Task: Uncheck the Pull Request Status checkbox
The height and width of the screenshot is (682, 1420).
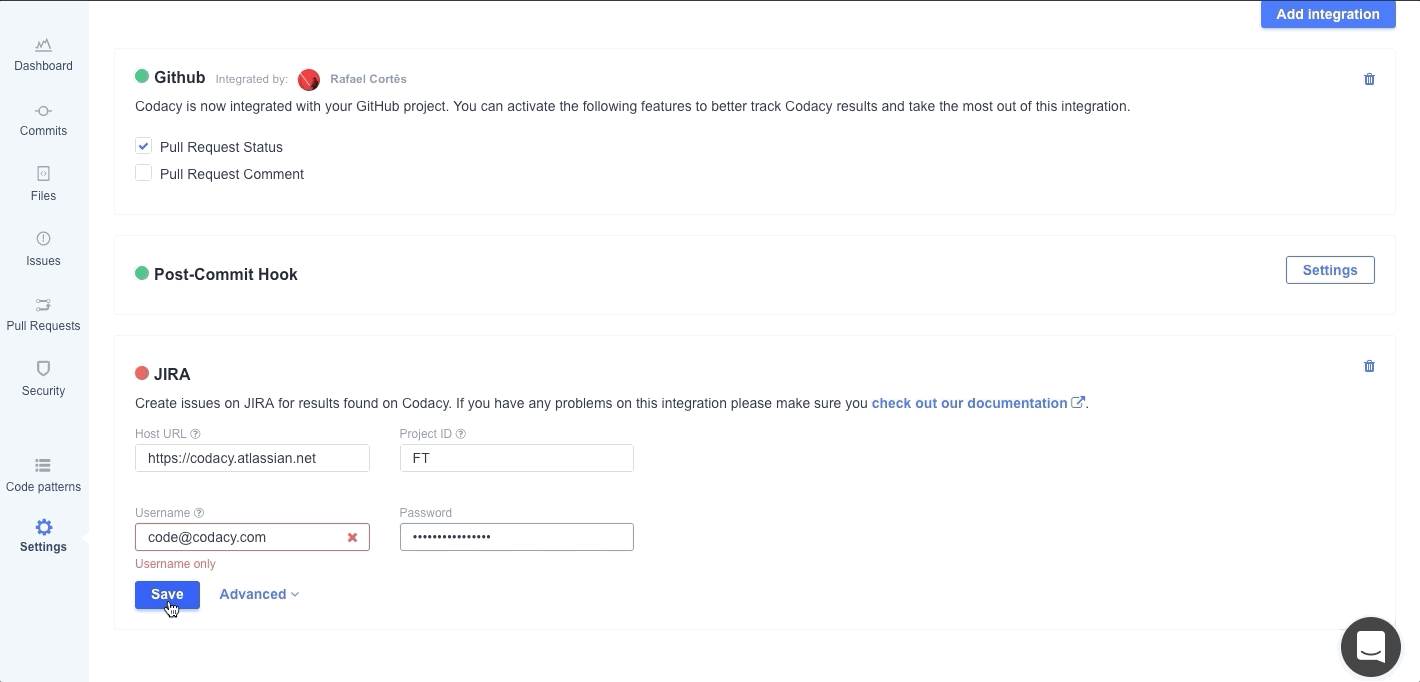Action: point(144,146)
